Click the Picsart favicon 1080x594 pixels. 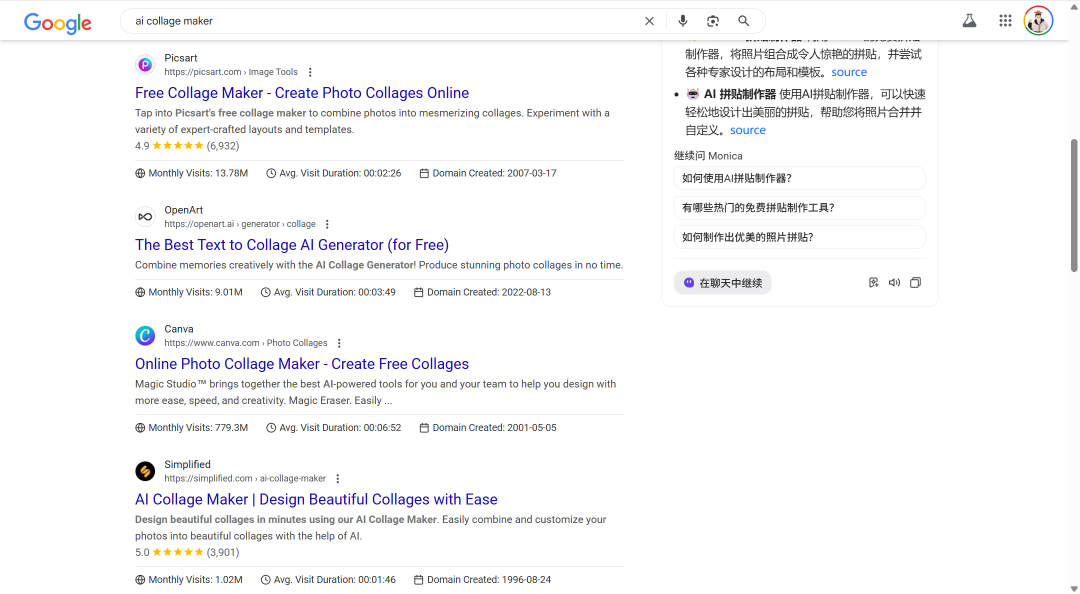(145, 65)
